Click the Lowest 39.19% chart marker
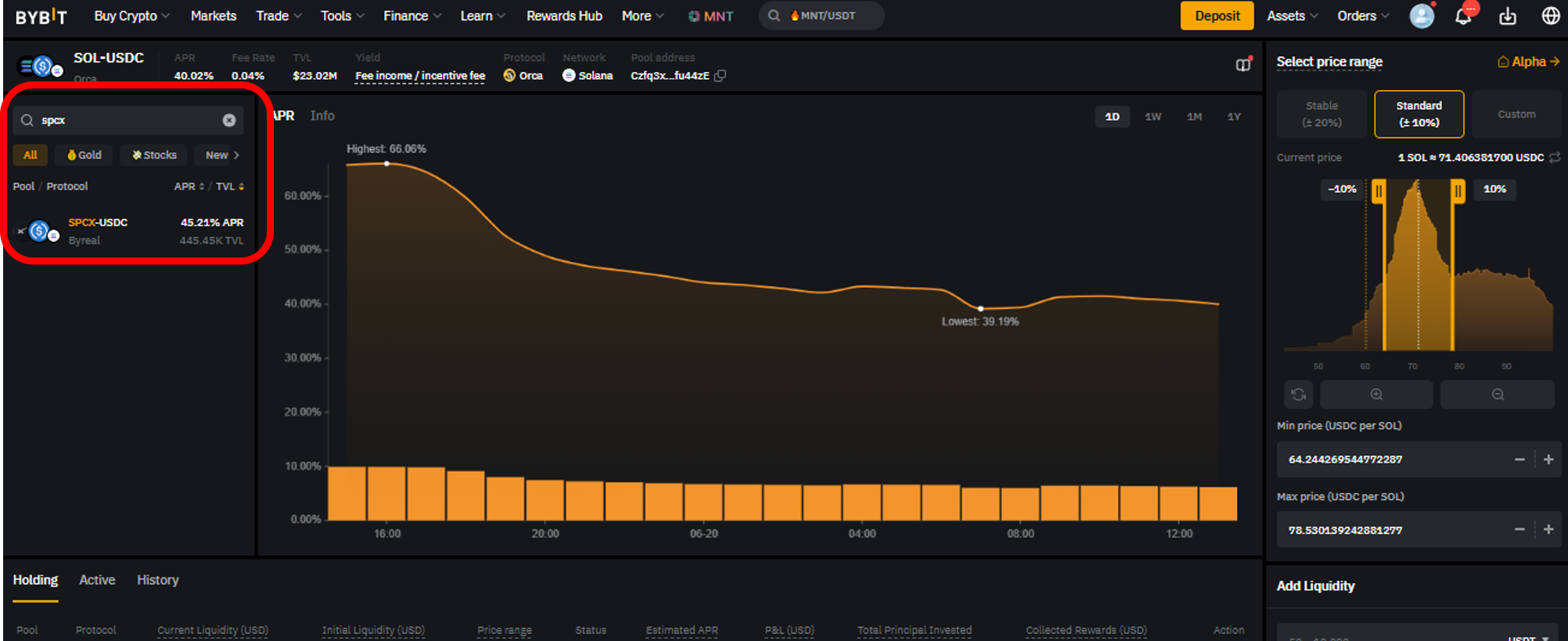 980,308
